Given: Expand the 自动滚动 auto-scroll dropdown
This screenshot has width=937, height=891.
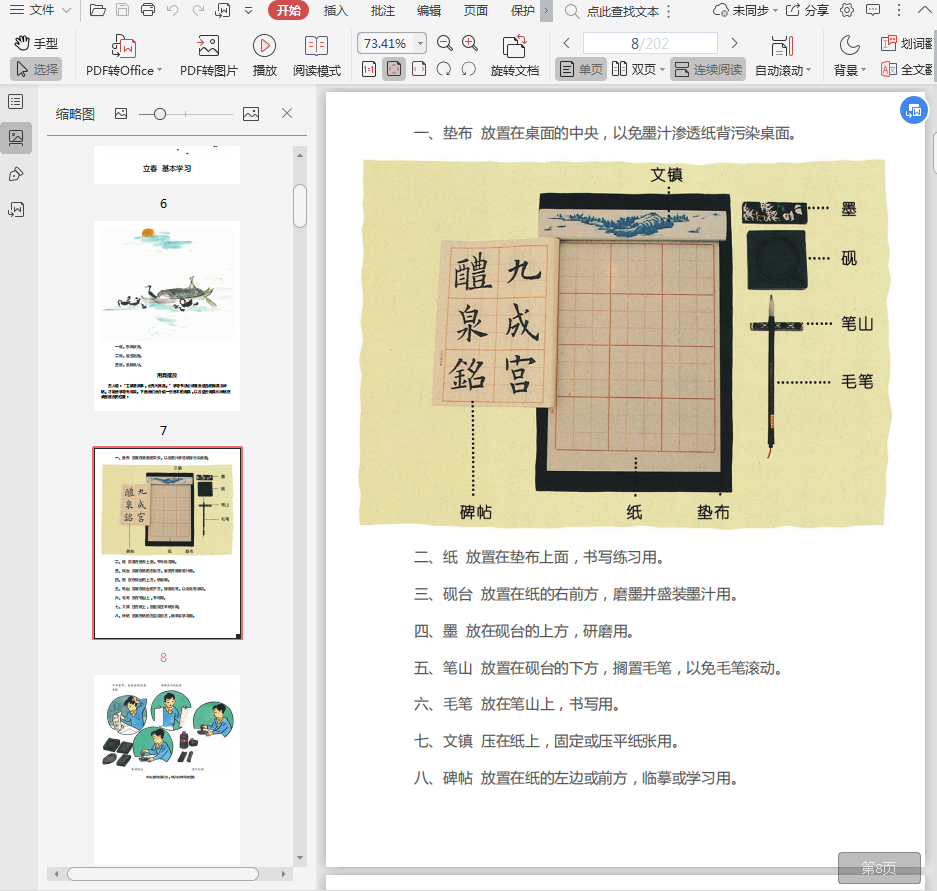Looking at the screenshot, I should point(808,71).
